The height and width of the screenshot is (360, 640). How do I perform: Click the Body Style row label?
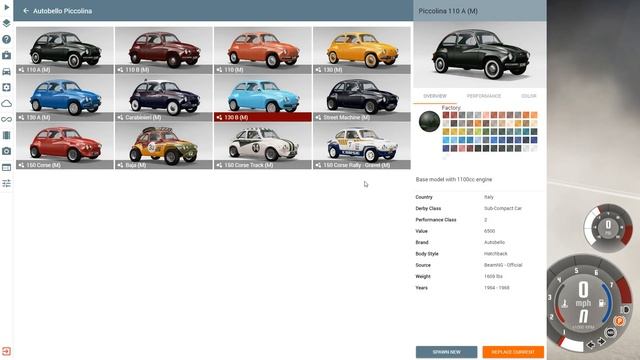tap(427, 254)
